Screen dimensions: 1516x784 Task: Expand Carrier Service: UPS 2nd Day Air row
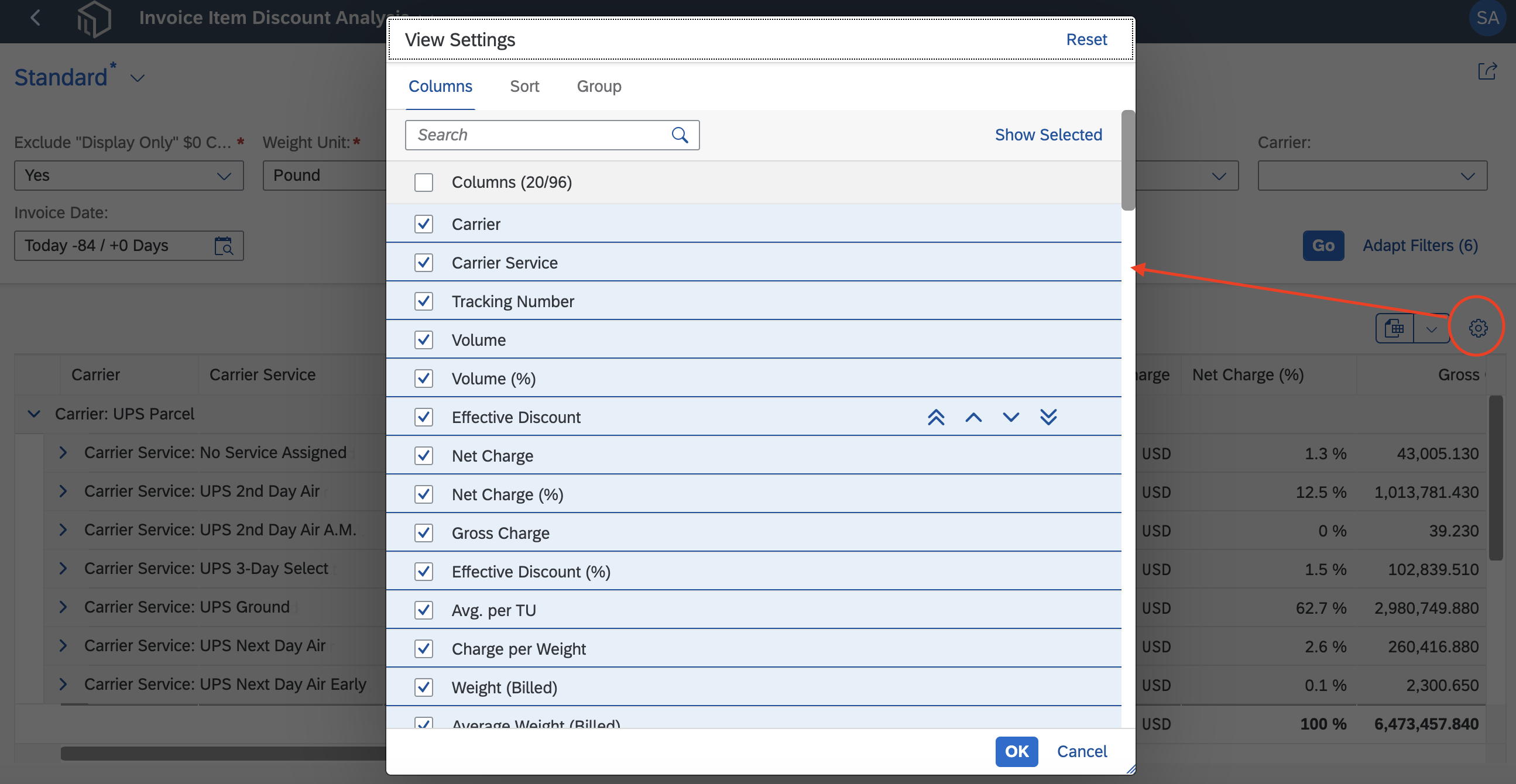63,491
